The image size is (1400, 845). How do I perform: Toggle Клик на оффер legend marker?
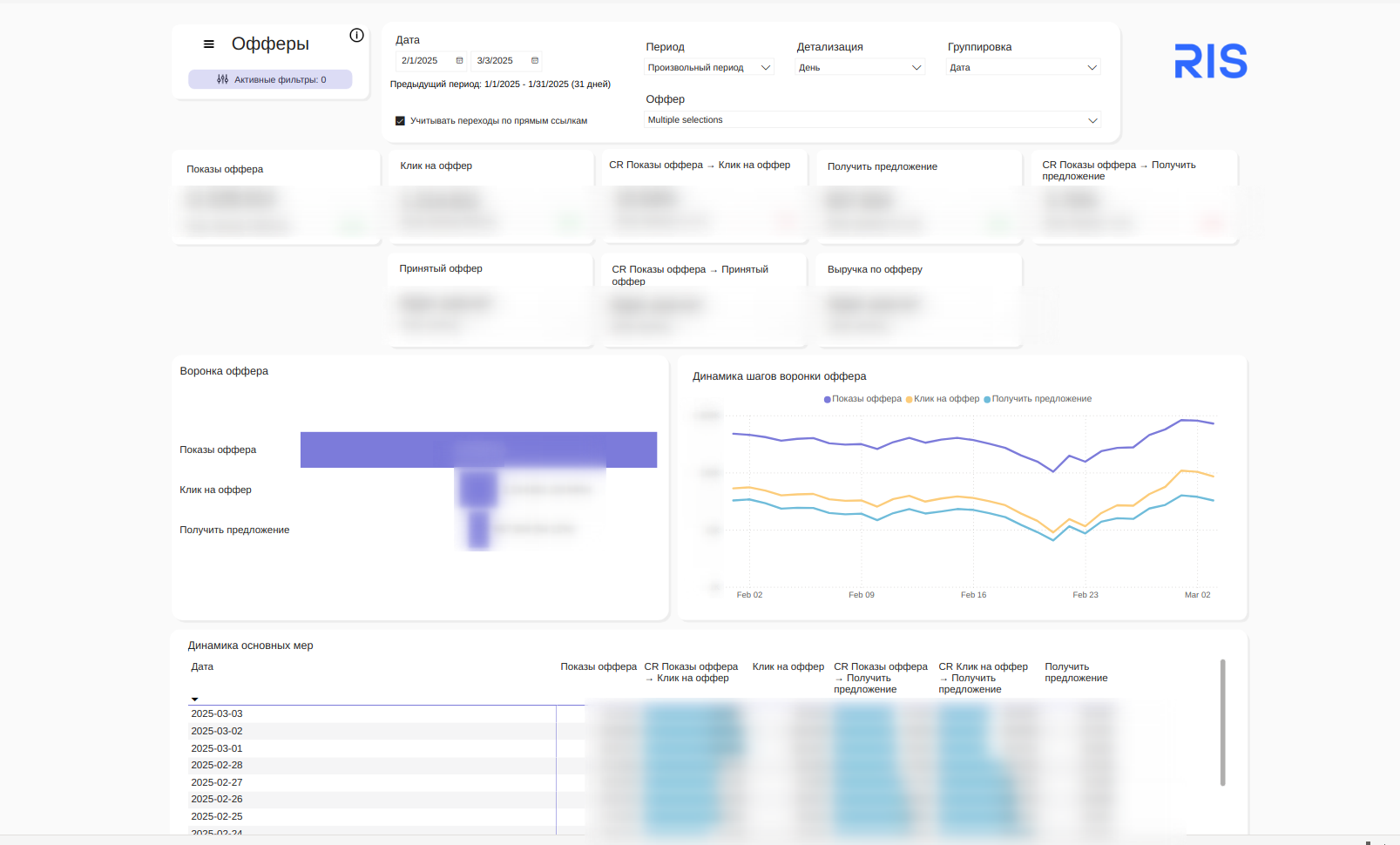pos(909,399)
